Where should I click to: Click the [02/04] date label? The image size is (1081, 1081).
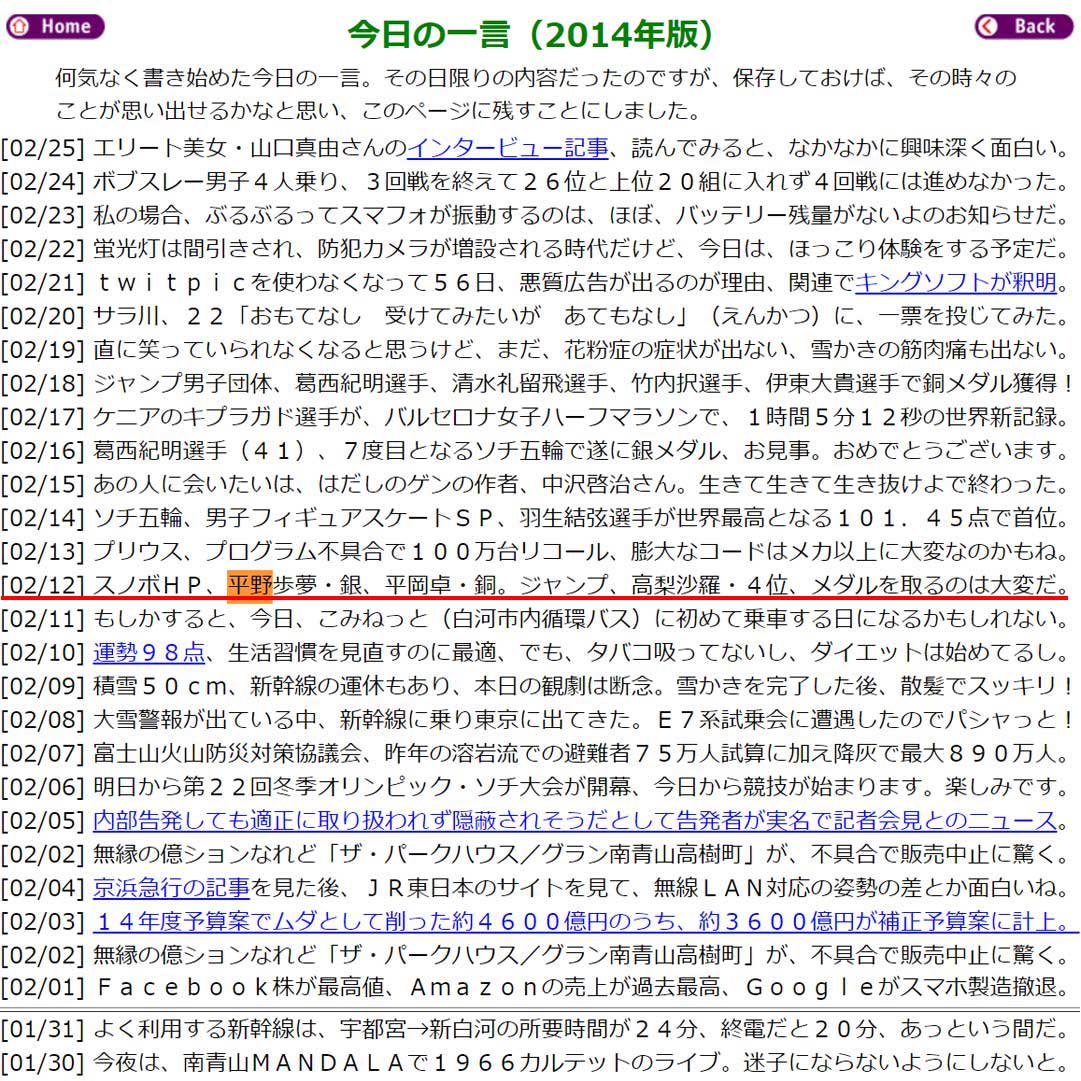tap(43, 887)
